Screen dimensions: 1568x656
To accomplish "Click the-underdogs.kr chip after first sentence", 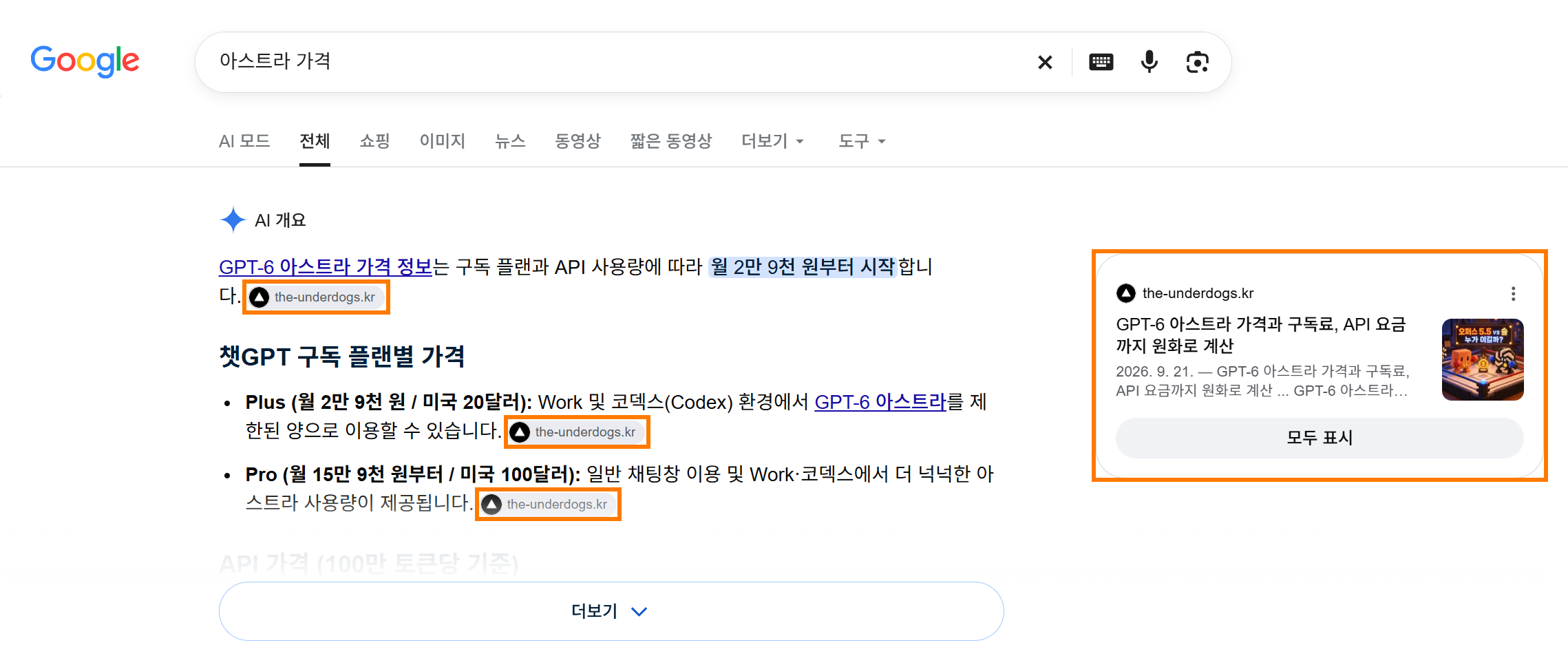I will [x=316, y=297].
